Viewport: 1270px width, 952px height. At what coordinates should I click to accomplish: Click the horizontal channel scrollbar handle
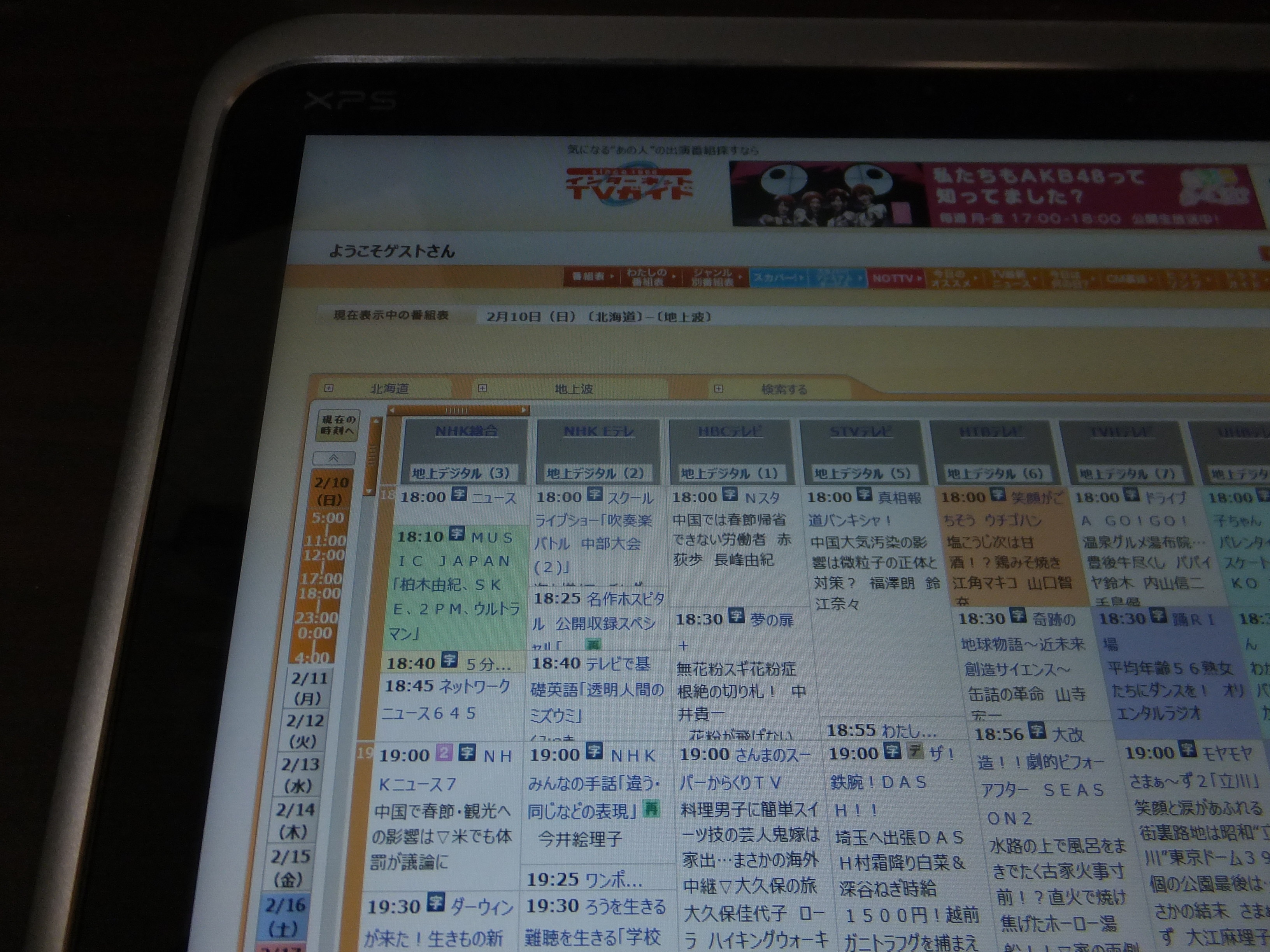pyautogui.click(x=458, y=410)
